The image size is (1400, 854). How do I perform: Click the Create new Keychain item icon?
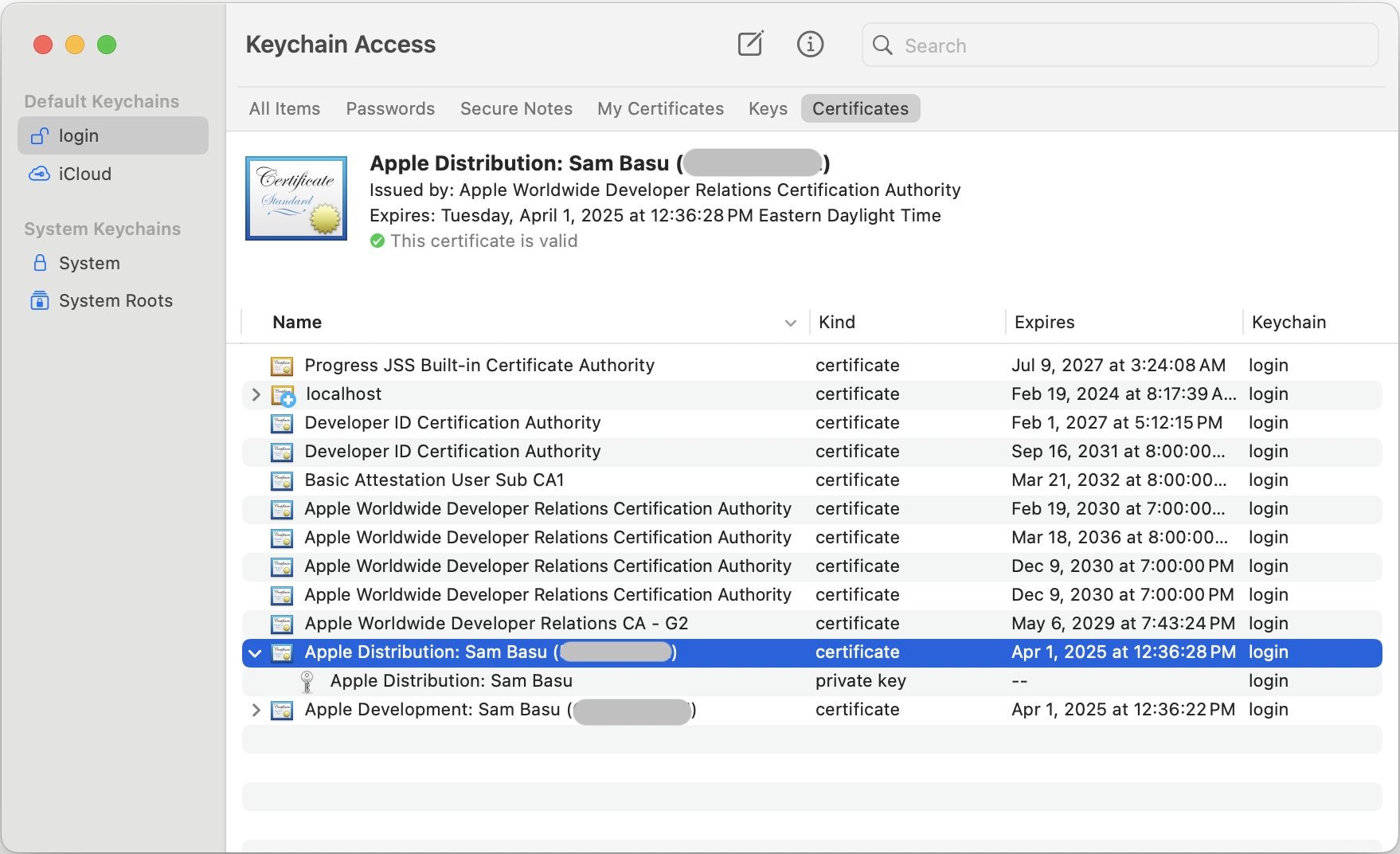tap(750, 44)
